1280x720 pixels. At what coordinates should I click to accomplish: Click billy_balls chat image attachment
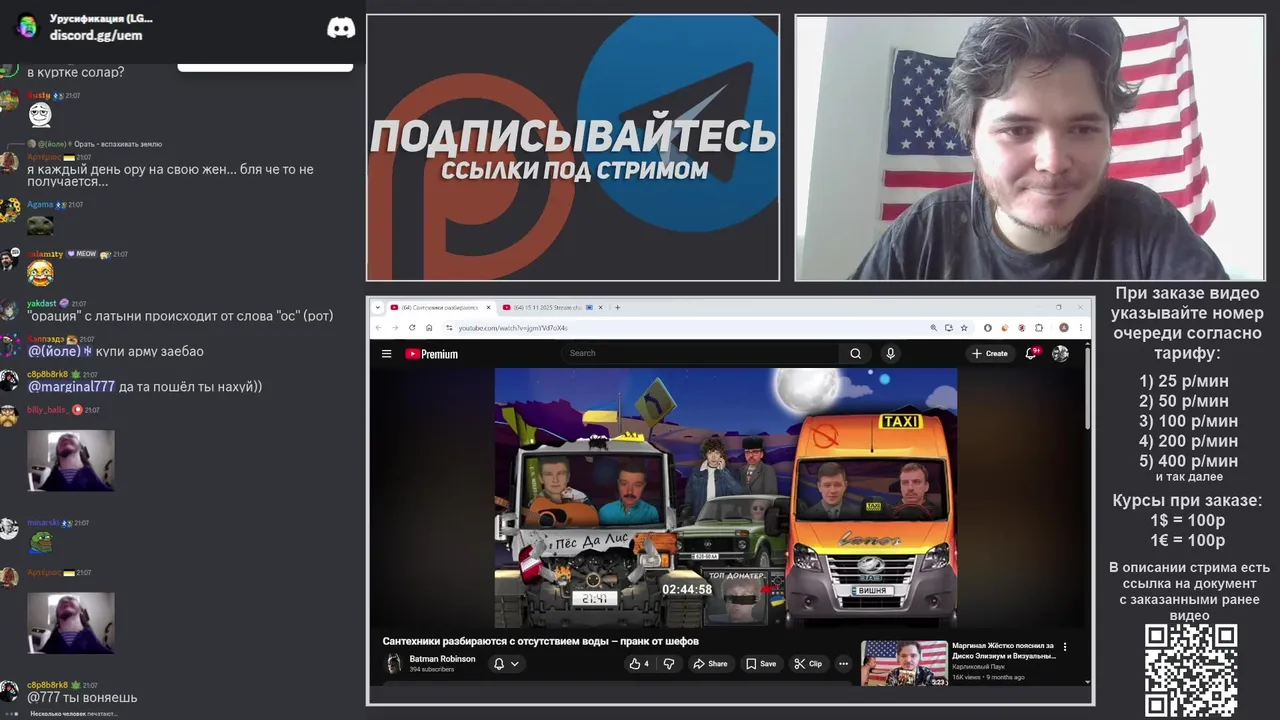coord(71,461)
